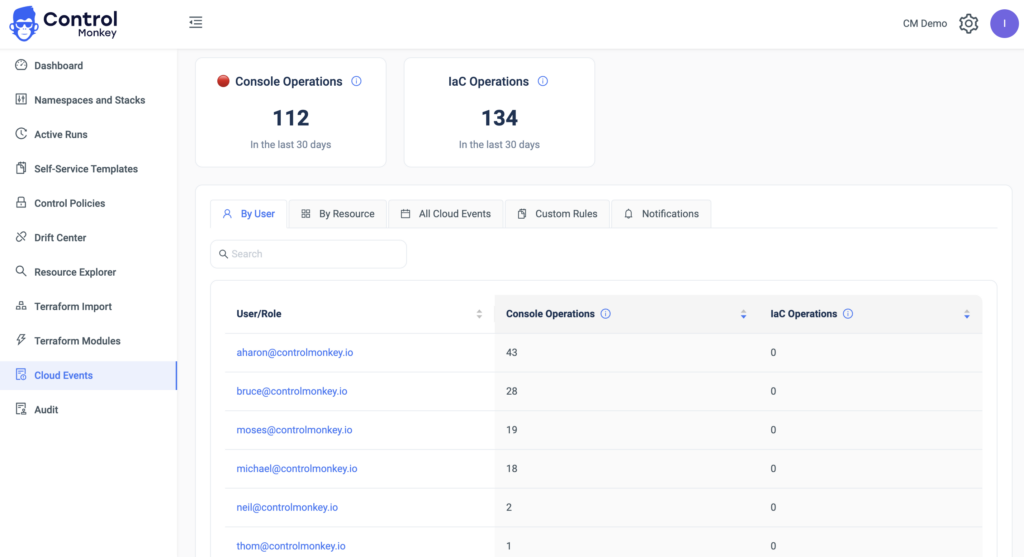1024x557 pixels.
Task: Switch to the By Resource tab
Action: point(338,214)
